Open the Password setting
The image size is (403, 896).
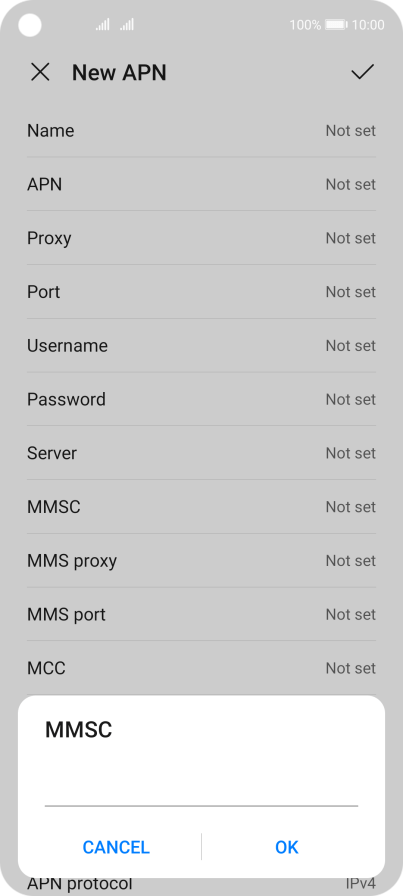[x=201, y=399]
